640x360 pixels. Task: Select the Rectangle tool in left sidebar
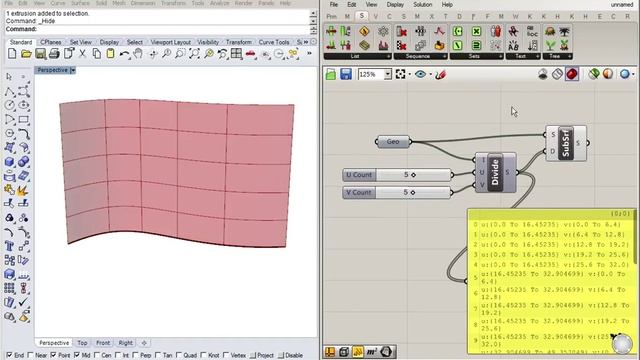(x=24, y=120)
